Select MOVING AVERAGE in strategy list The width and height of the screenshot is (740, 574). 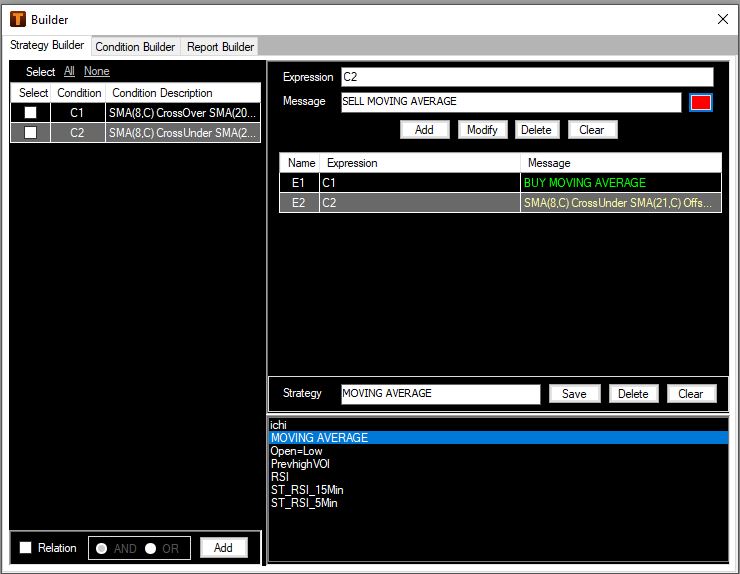[x=498, y=438]
